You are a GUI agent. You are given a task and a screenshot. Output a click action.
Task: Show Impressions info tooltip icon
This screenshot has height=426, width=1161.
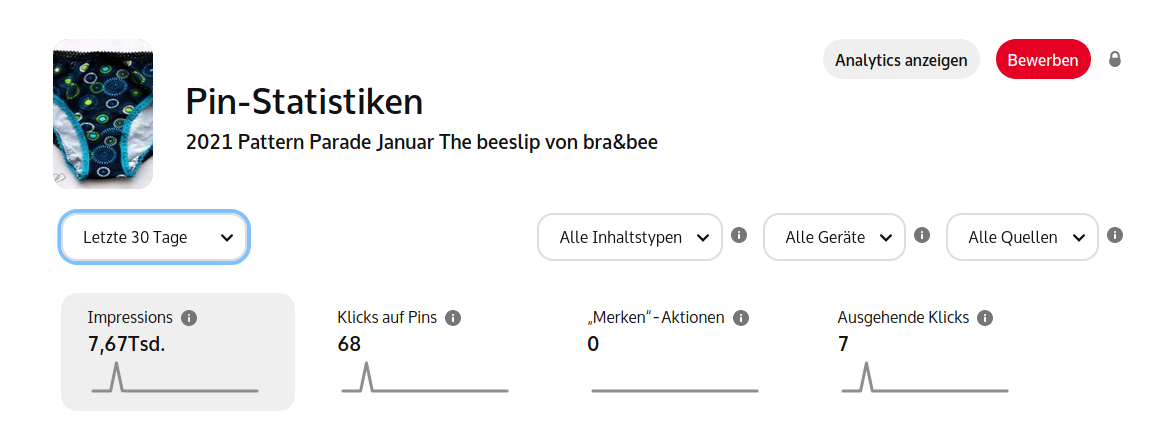[x=189, y=319]
